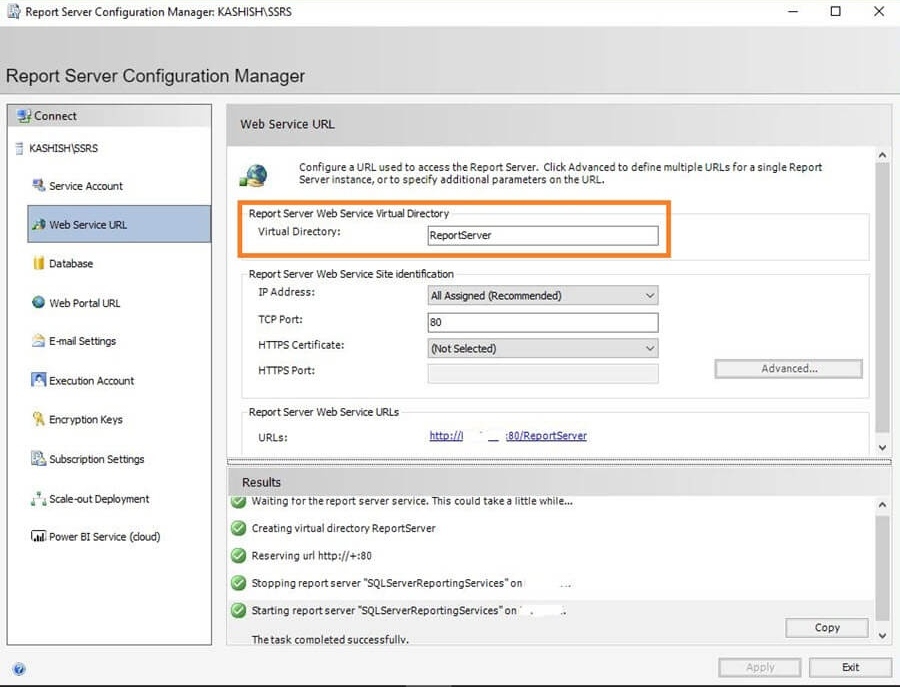Click the Advanced... button
Viewport: 900px width, 687px height.
(x=789, y=368)
